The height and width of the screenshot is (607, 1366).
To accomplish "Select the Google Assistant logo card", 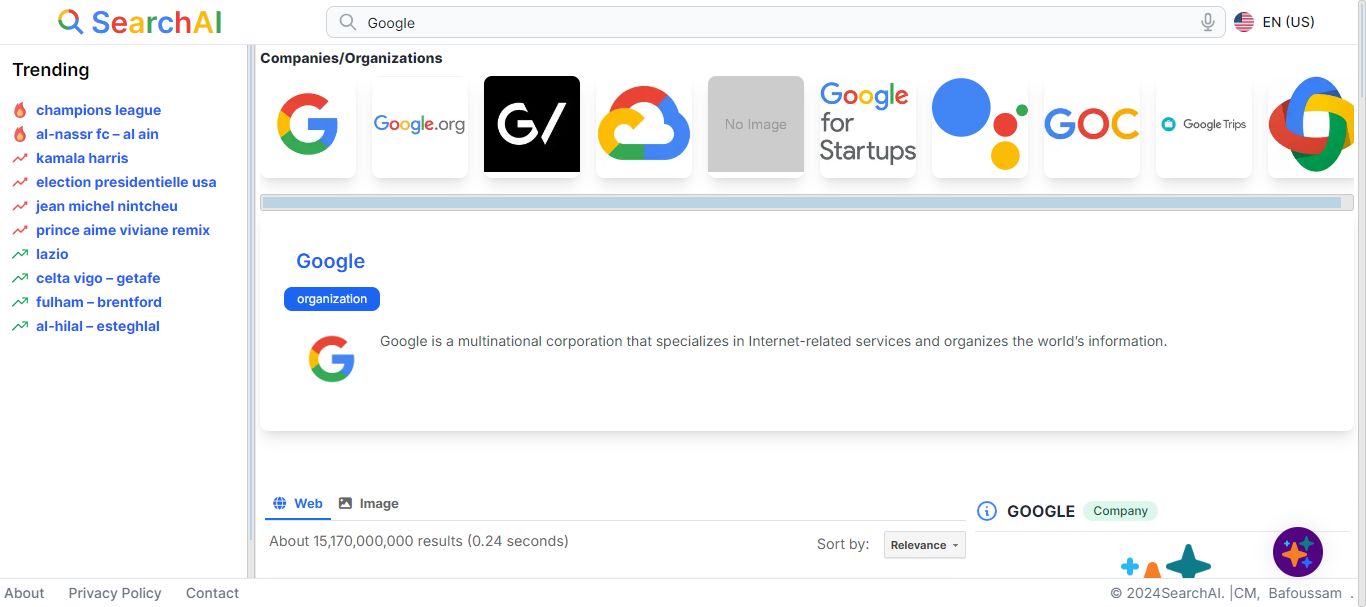I will 980,124.
